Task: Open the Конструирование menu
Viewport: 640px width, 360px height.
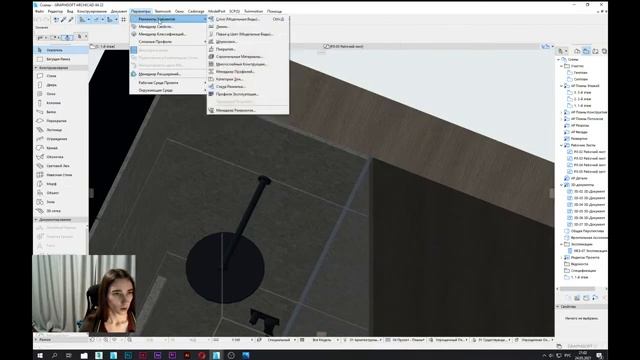Action: click(92, 11)
